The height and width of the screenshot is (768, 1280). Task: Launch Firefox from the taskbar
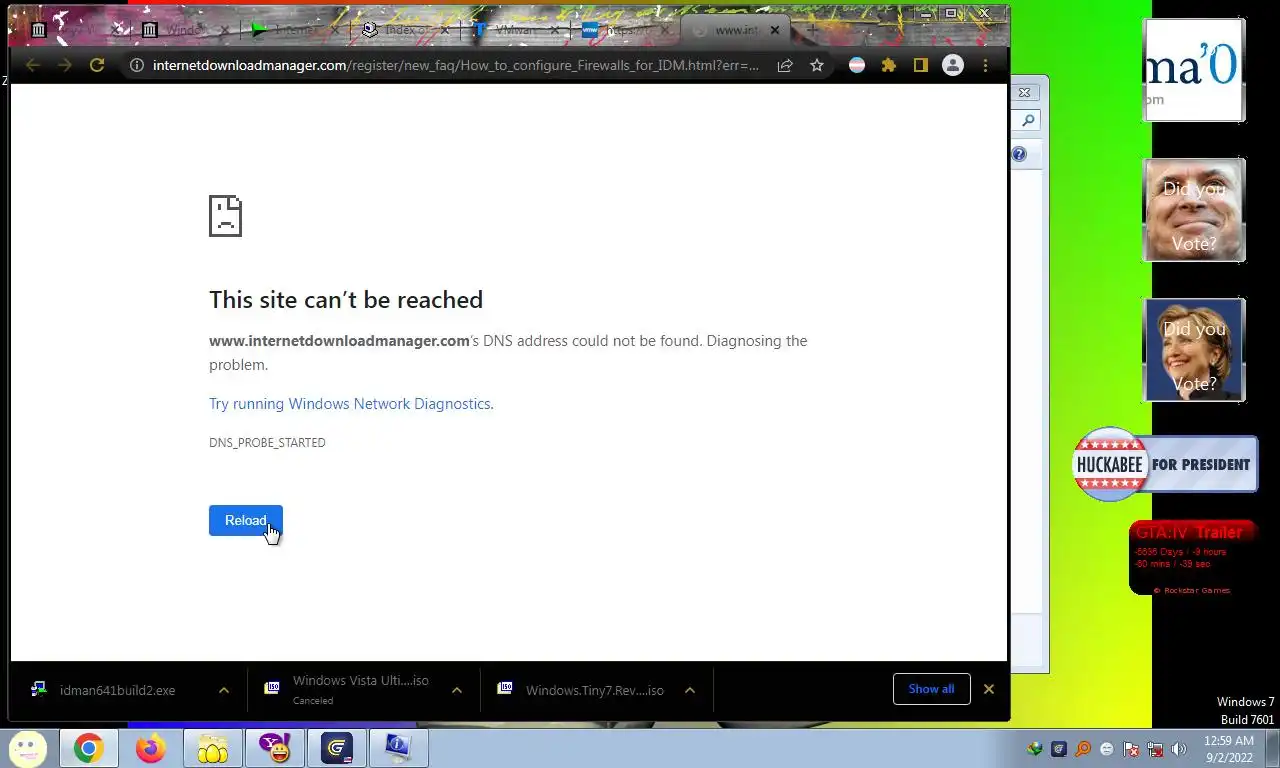click(150, 748)
